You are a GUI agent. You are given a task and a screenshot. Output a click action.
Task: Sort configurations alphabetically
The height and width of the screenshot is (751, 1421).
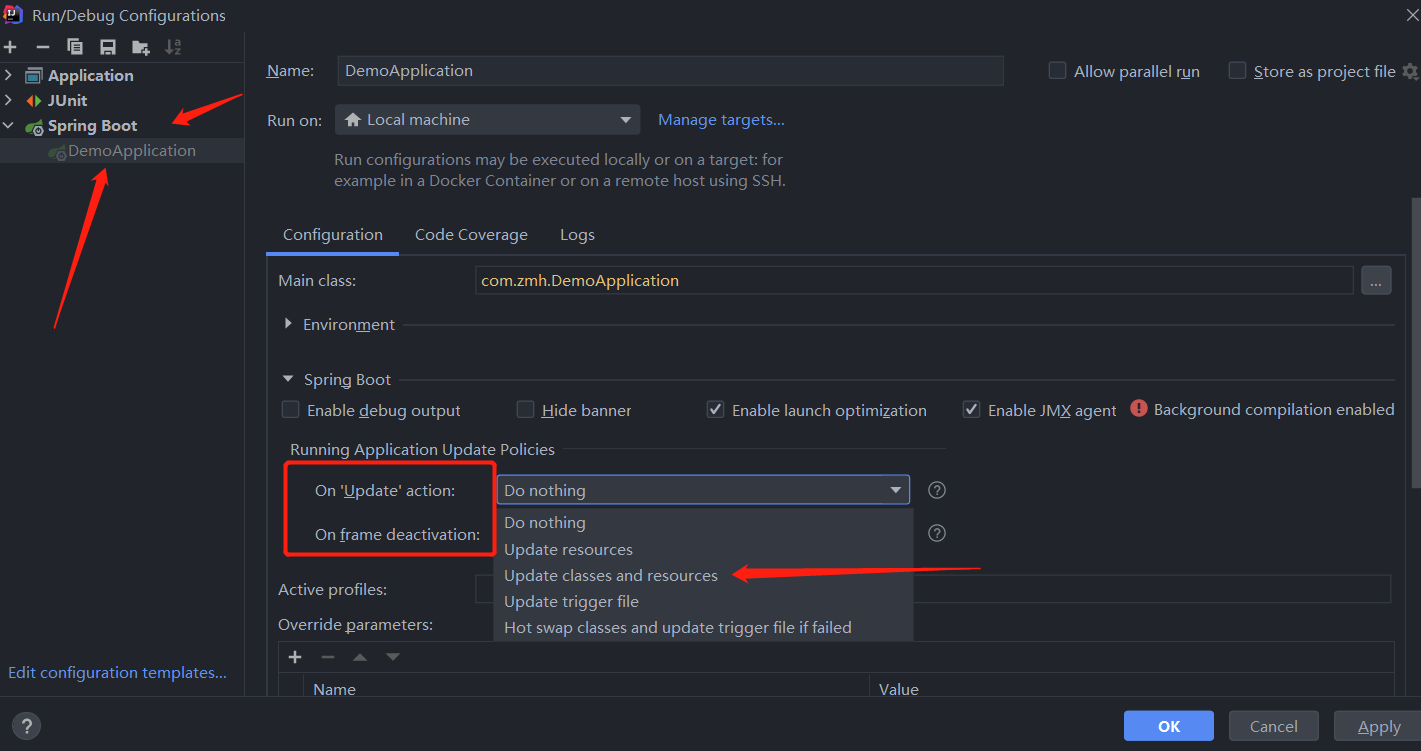(172, 46)
